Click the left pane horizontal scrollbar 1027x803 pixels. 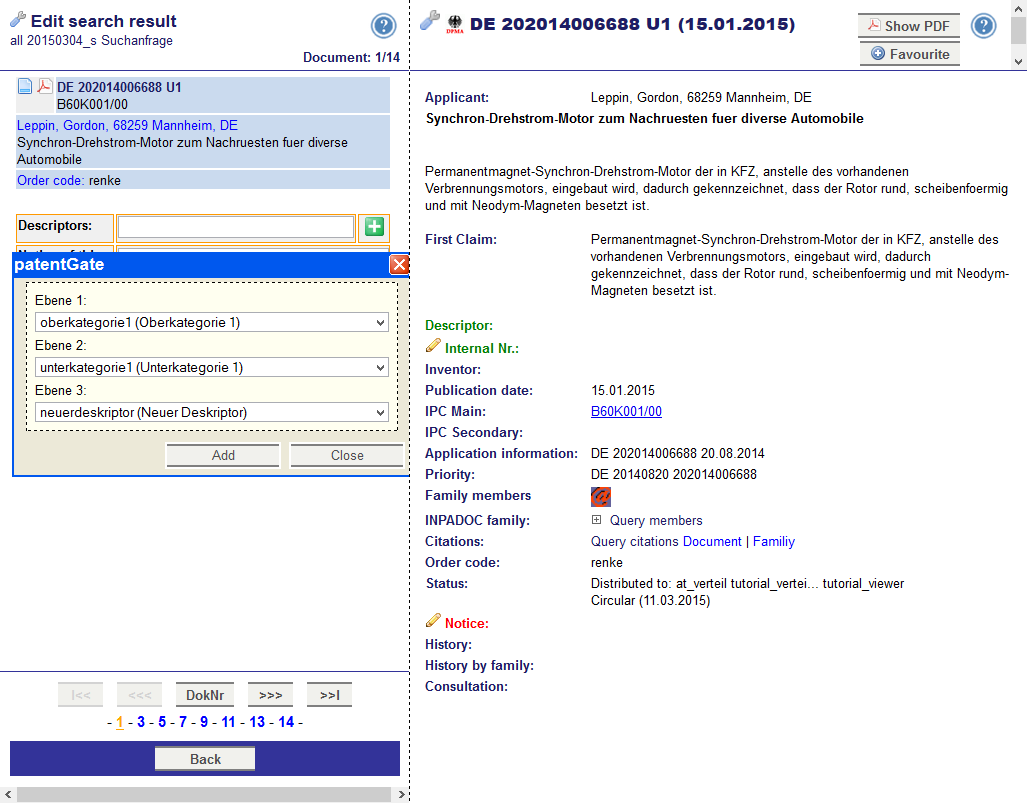click(x=204, y=794)
